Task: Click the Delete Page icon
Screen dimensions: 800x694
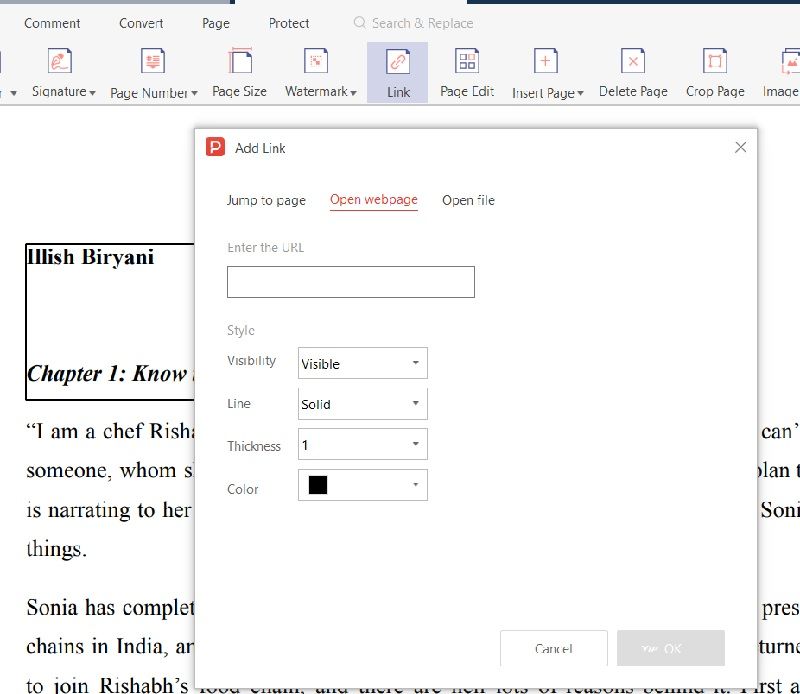Action: [x=633, y=61]
